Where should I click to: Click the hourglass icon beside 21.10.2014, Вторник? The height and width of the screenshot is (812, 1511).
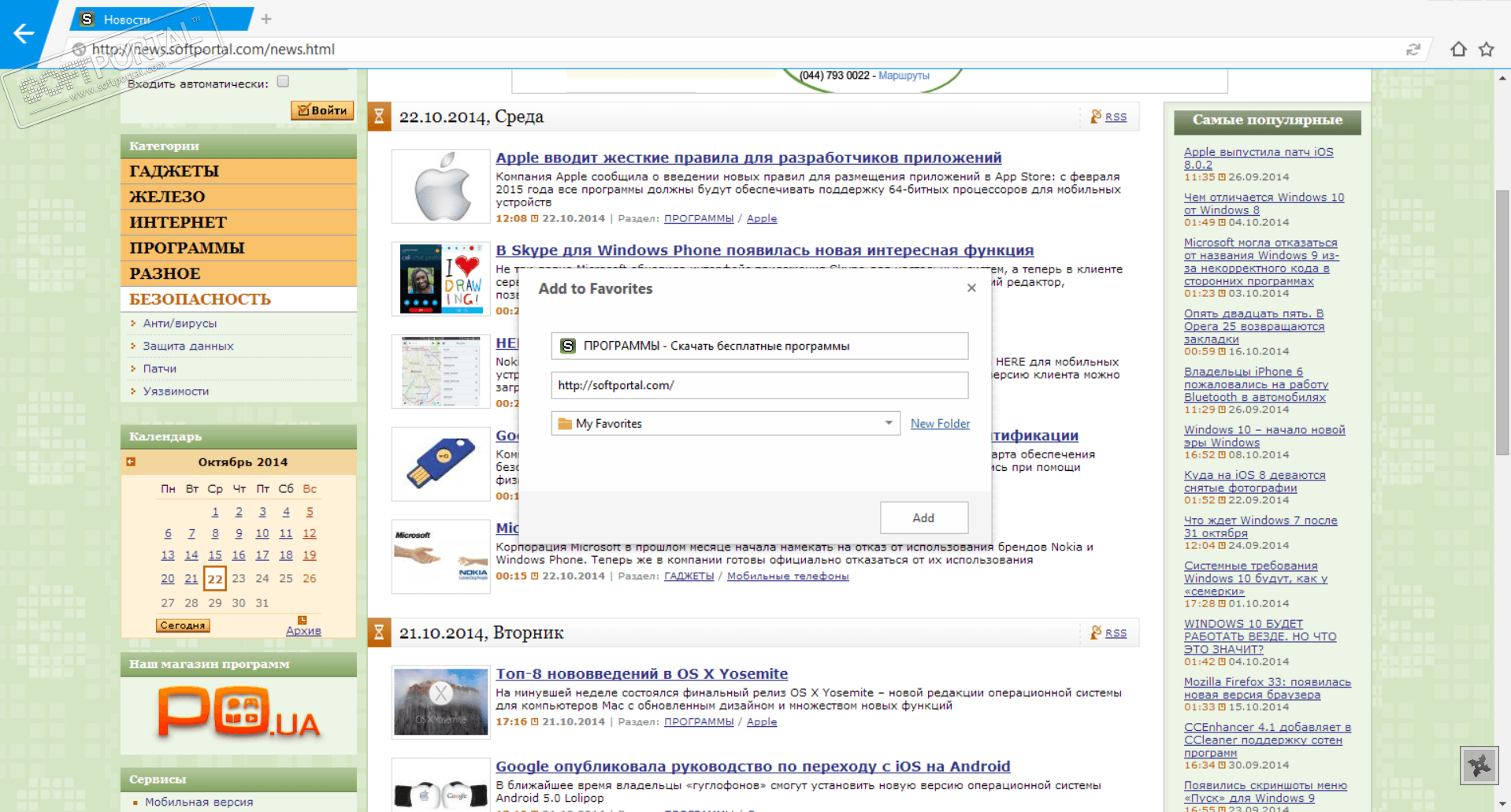379,632
